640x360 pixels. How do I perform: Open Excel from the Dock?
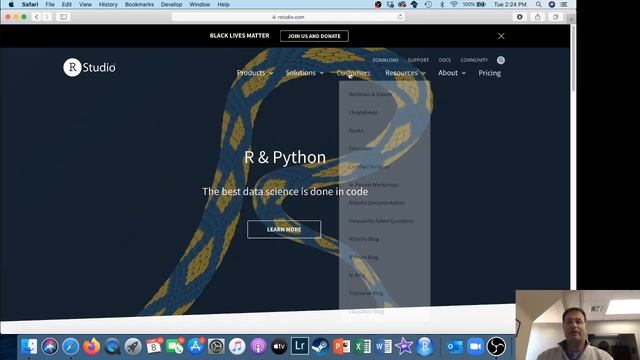tap(362, 347)
